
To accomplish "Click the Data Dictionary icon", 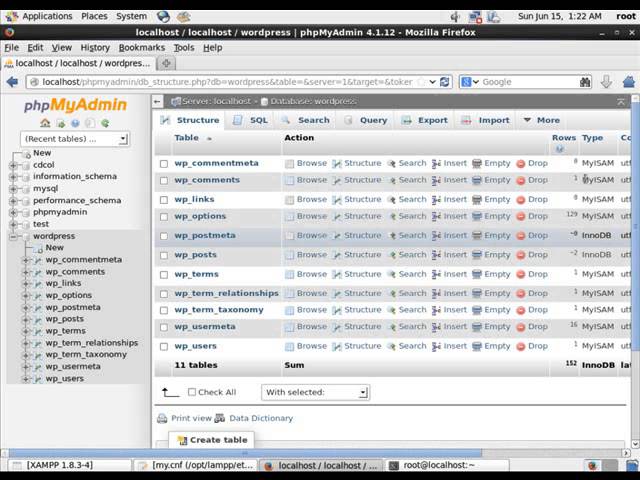I will [220, 418].
